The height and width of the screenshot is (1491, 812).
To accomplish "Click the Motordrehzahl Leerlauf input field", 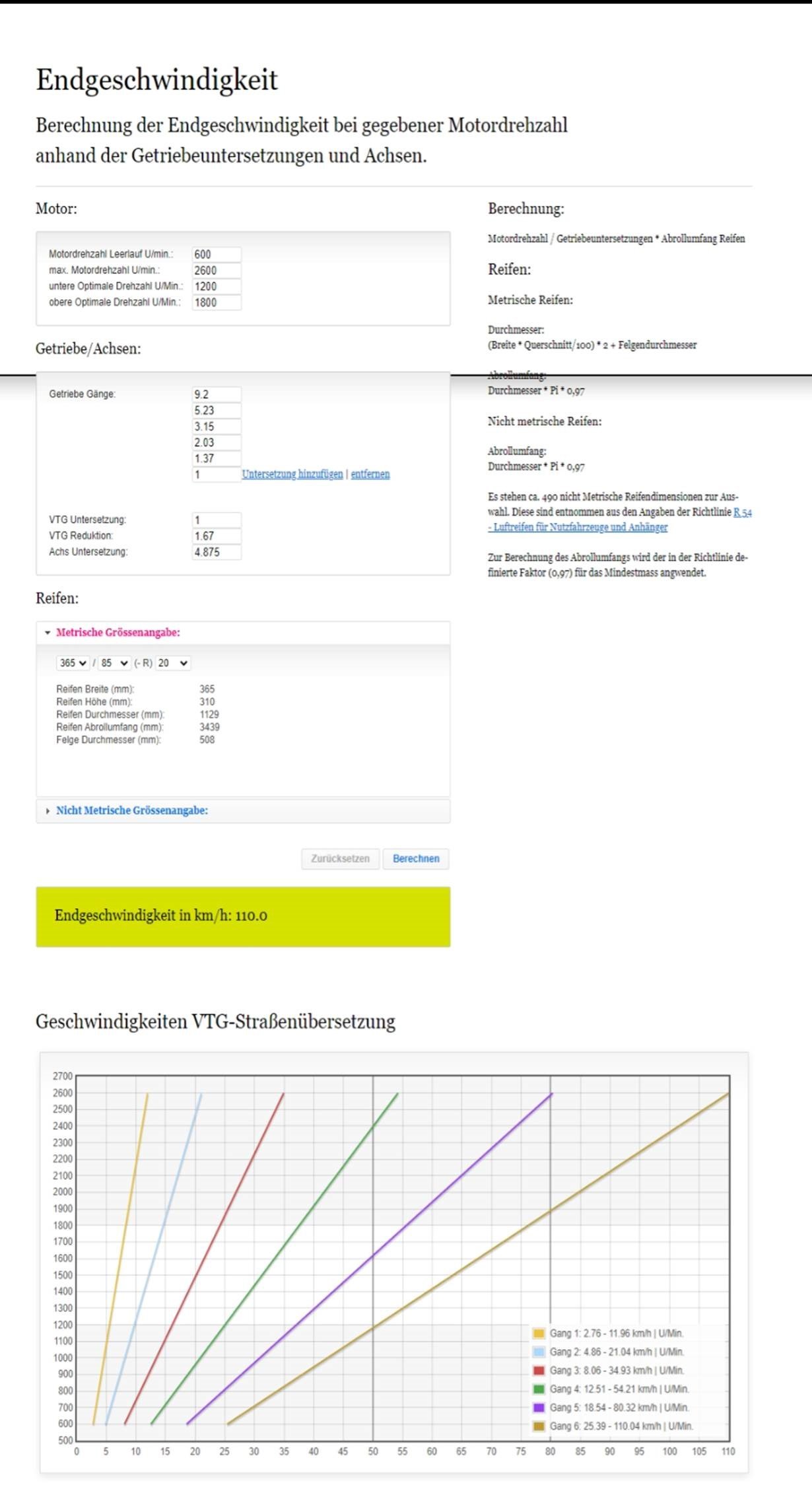I will pos(217,254).
